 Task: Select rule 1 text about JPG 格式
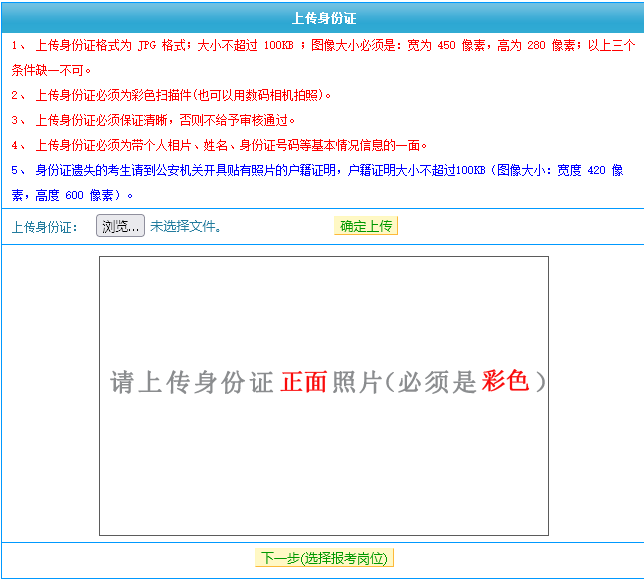323,58
